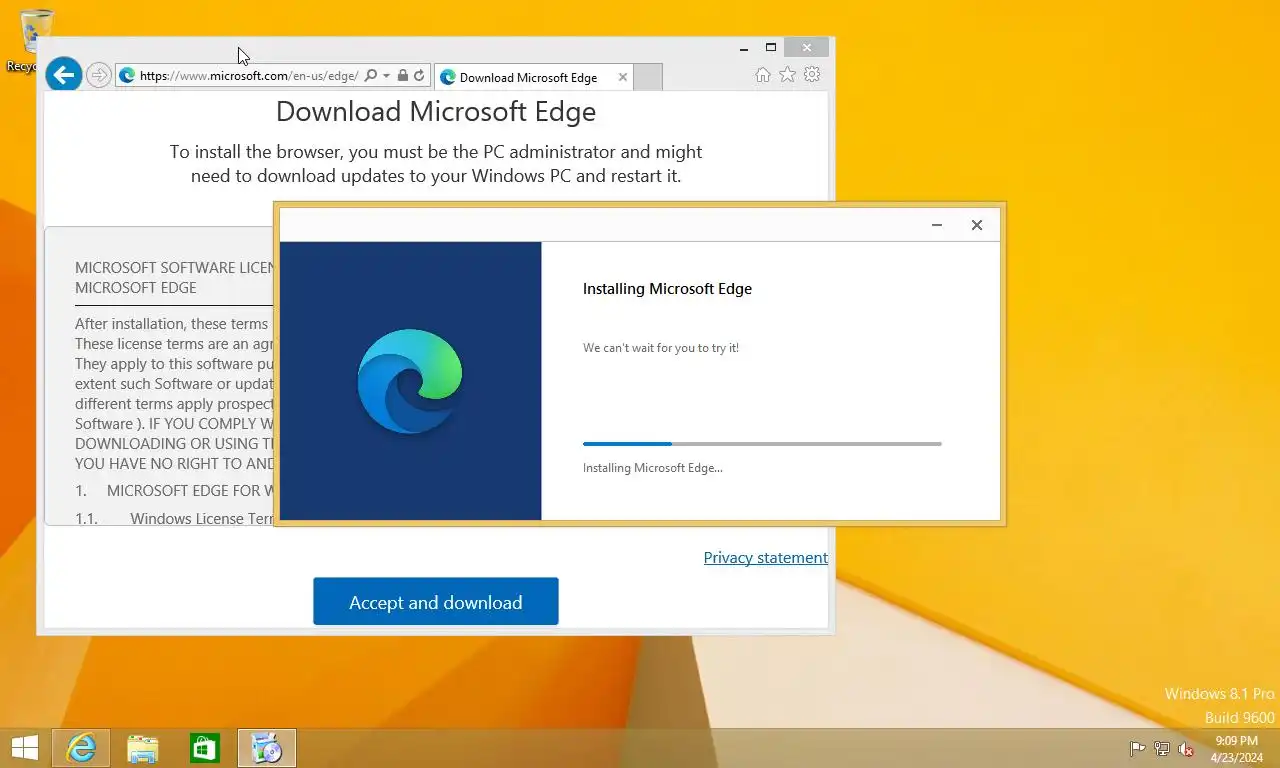Go to the browser home page
This screenshot has width=1280, height=768.
click(x=763, y=75)
